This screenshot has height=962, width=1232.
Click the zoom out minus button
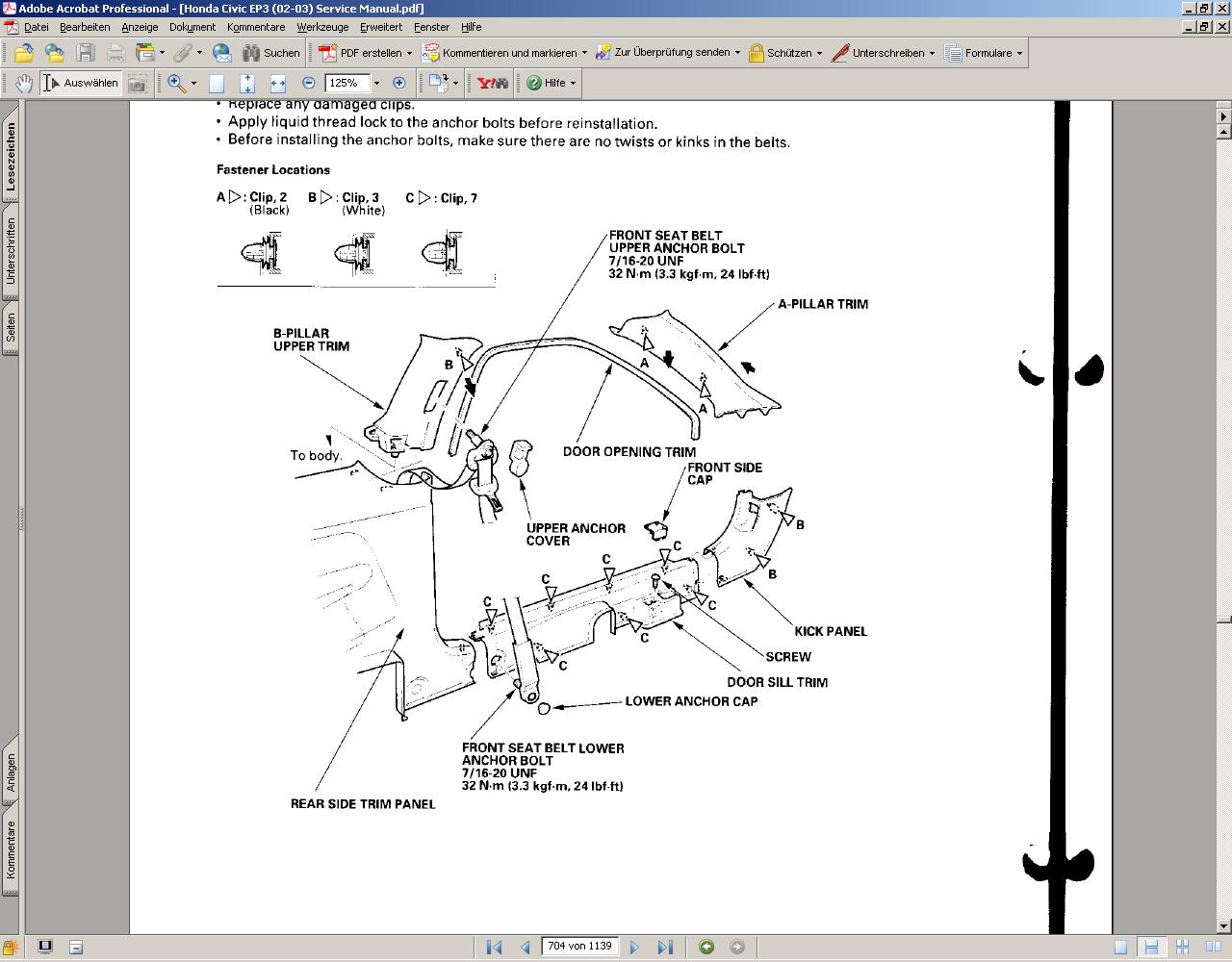(308, 84)
